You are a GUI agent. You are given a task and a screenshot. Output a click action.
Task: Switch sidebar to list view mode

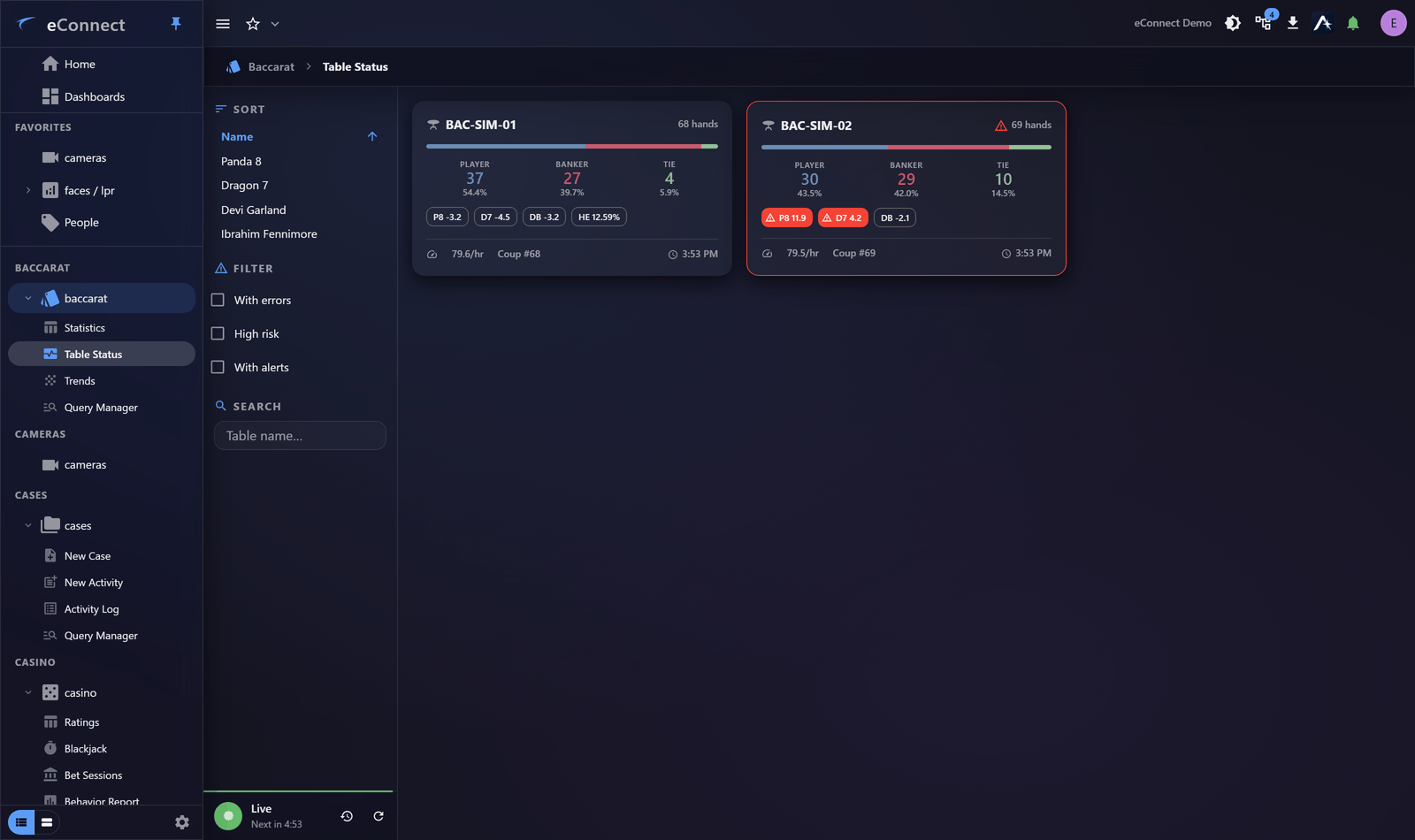(21, 822)
